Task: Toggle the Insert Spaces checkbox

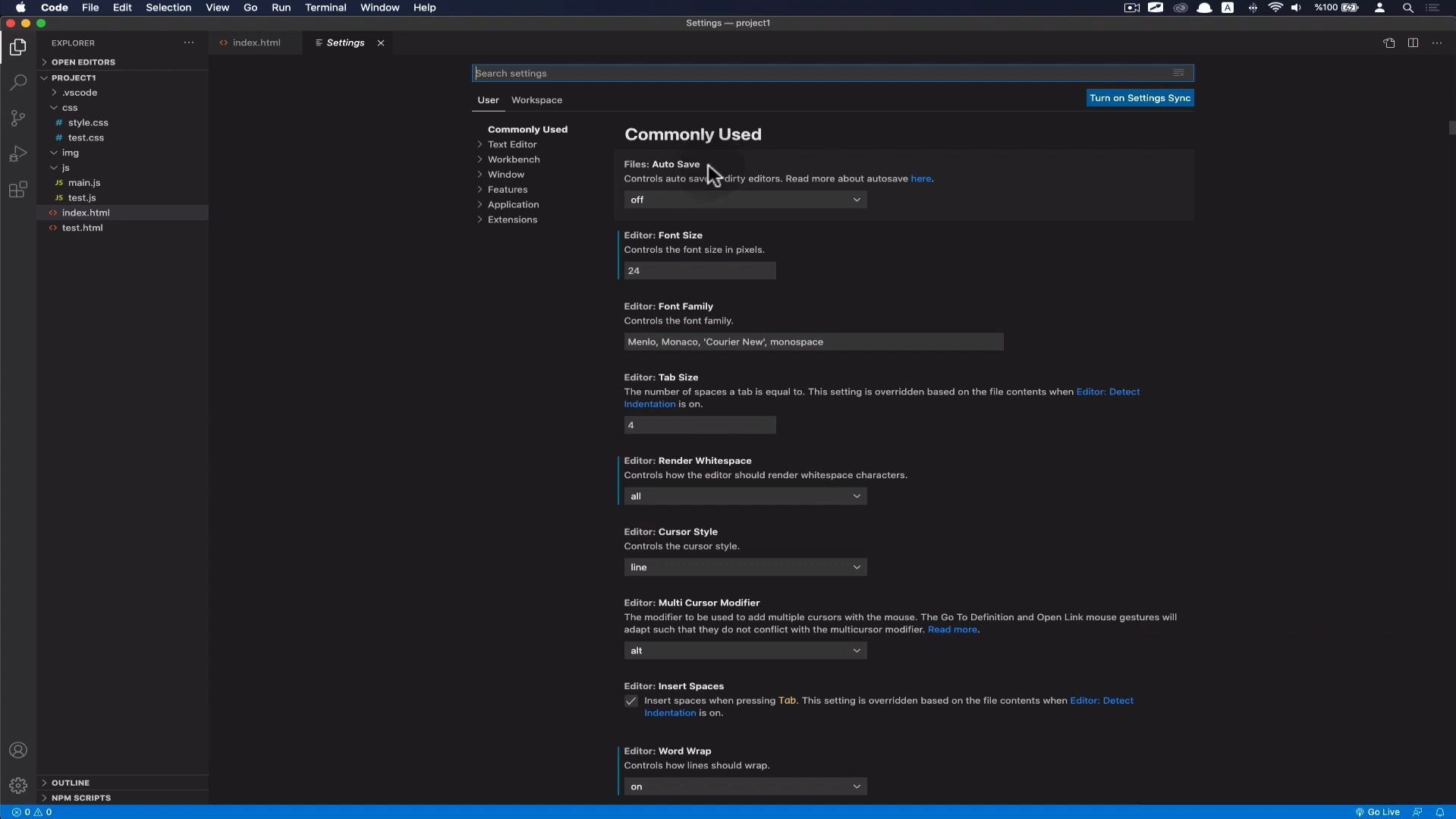Action: point(631,701)
